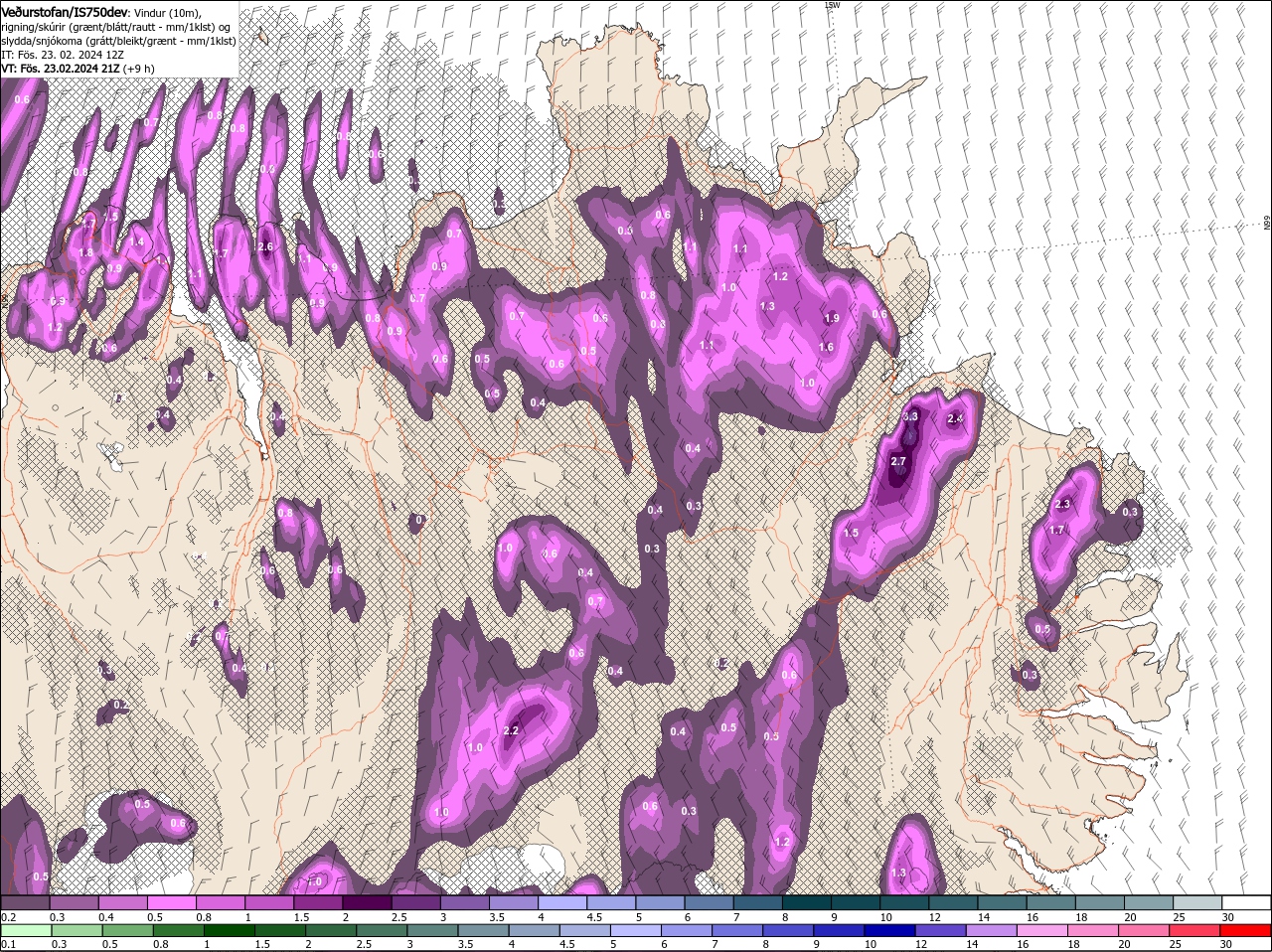Click the 2.7 snowfall value on the map
Screen dimensions: 1272x952
click(x=898, y=462)
